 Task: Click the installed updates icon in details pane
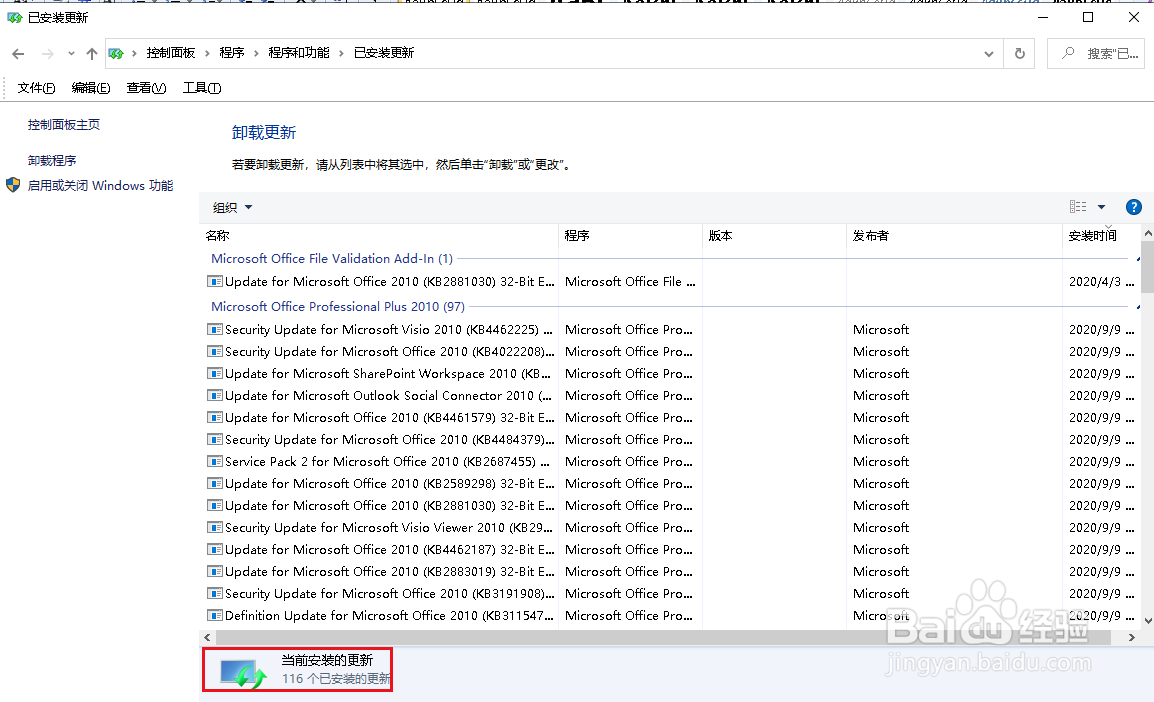pos(243,672)
